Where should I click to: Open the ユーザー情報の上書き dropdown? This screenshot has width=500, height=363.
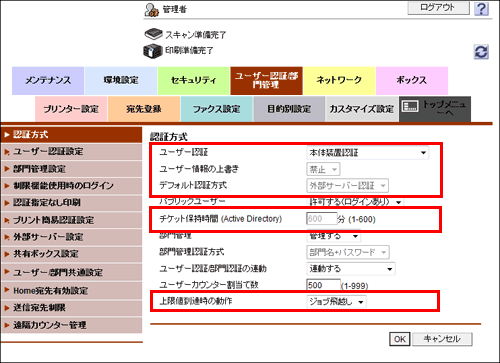[x=323, y=169]
